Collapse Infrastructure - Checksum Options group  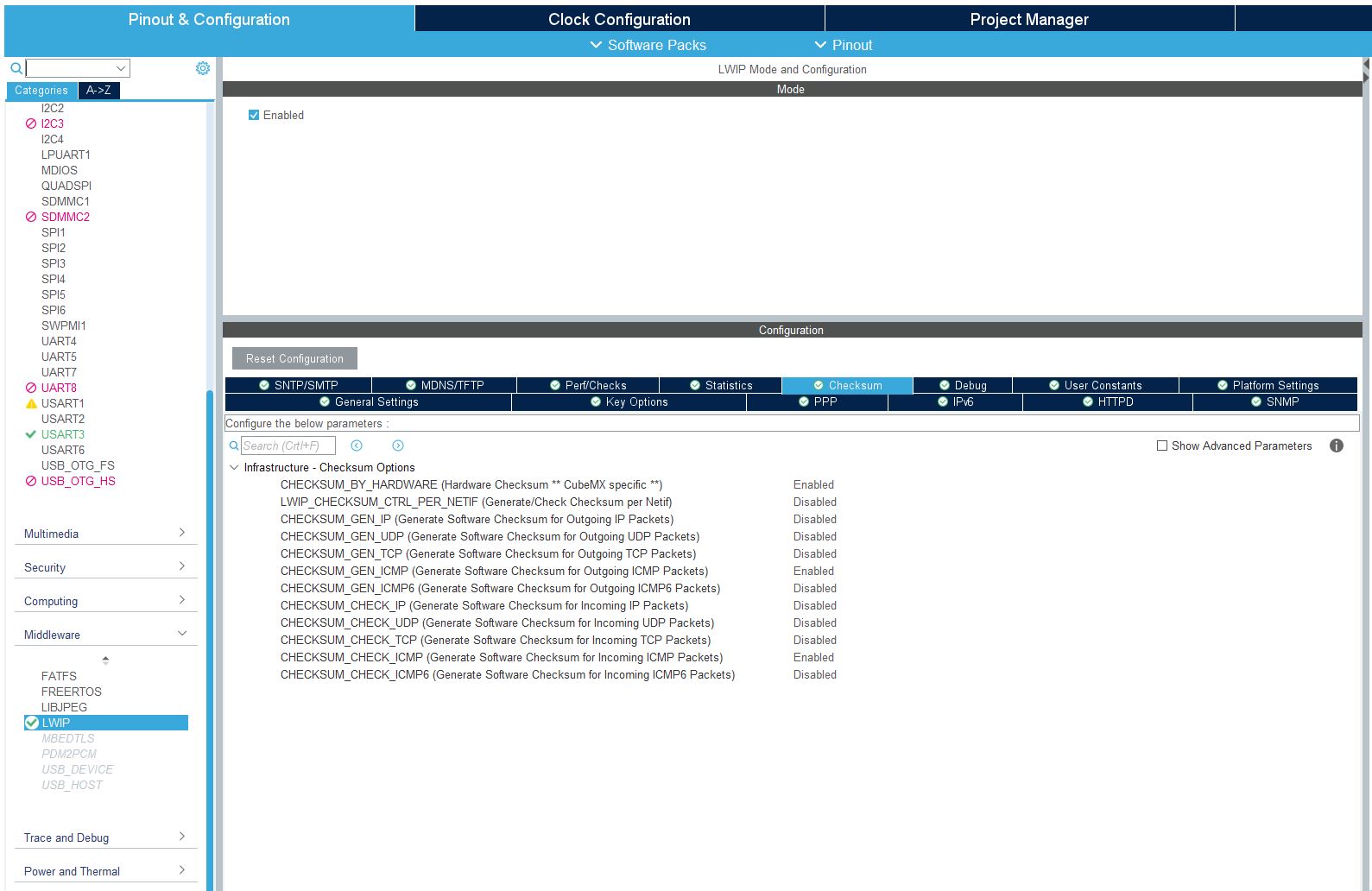coord(234,467)
